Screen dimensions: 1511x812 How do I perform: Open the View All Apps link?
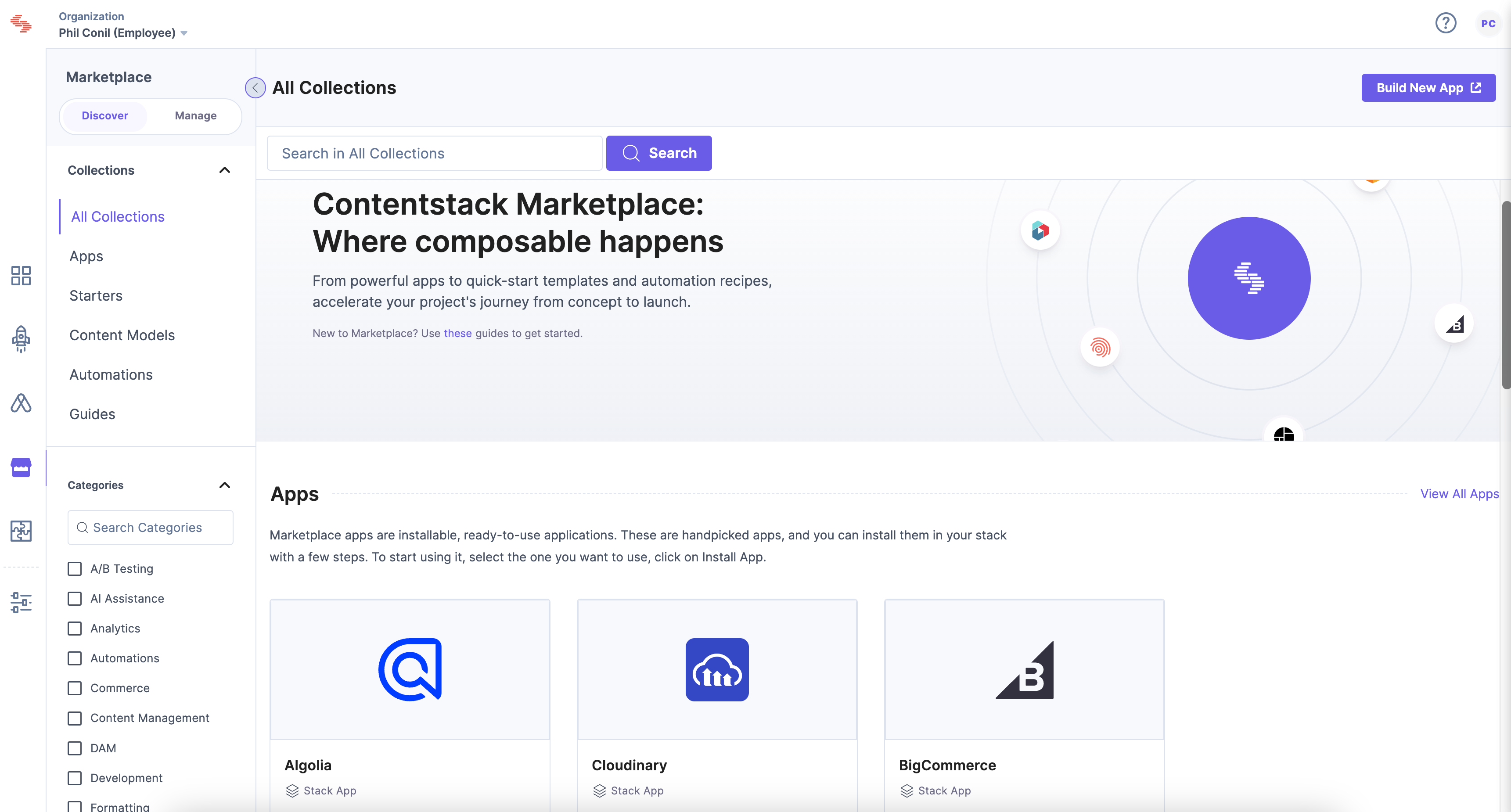pyautogui.click(x=1459, y=494)
